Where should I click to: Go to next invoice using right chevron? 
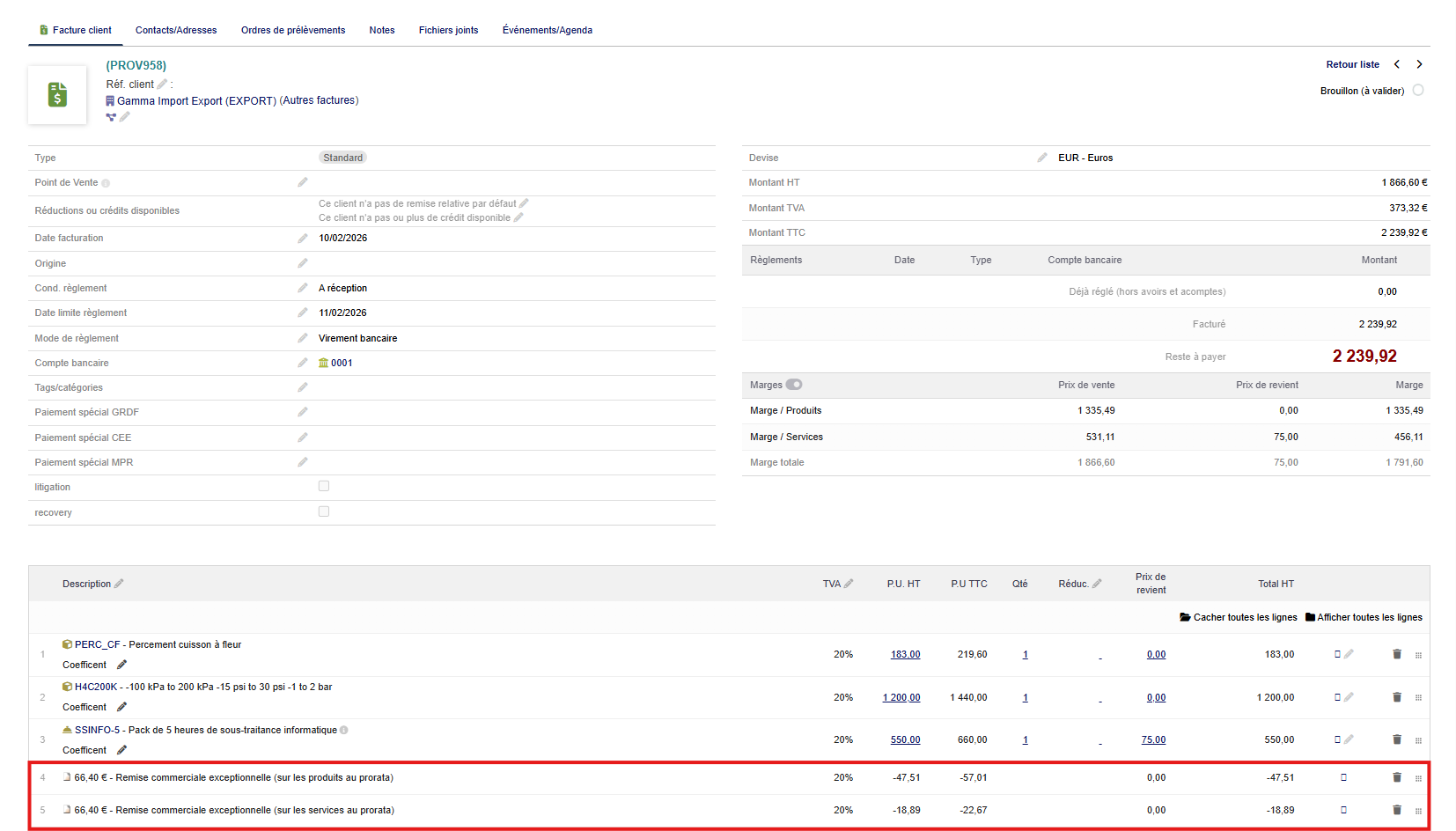(x=1419, y=64)
